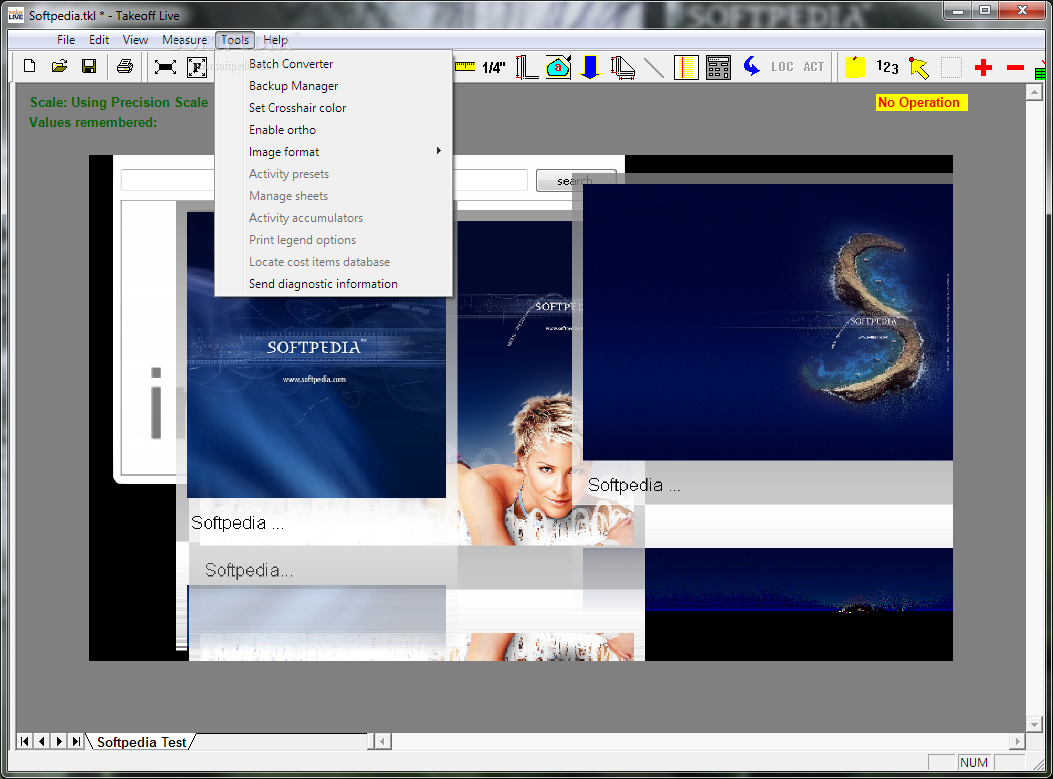Select the linear length measure tool
1053x779 pixels.
526,67
